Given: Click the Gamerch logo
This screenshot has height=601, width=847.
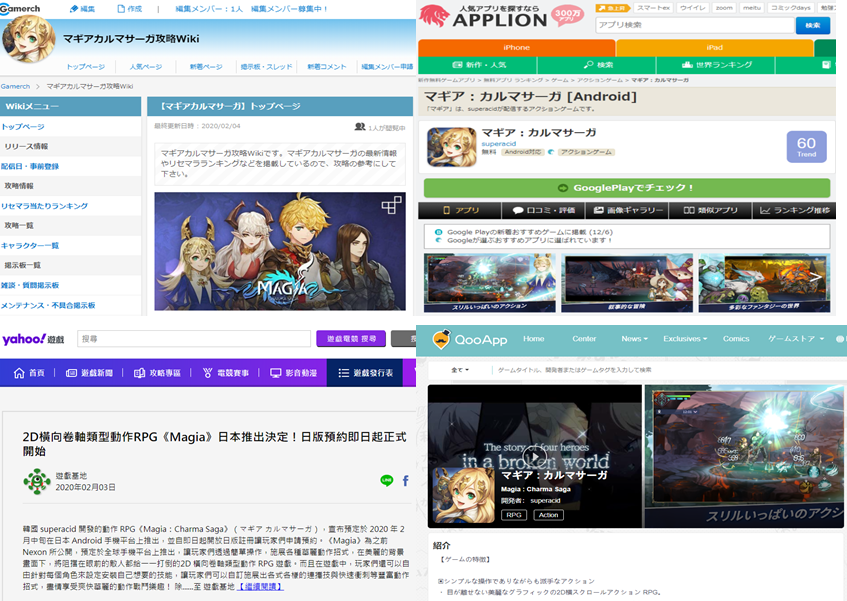Looking at the screenshot, I should coord(21,9).
